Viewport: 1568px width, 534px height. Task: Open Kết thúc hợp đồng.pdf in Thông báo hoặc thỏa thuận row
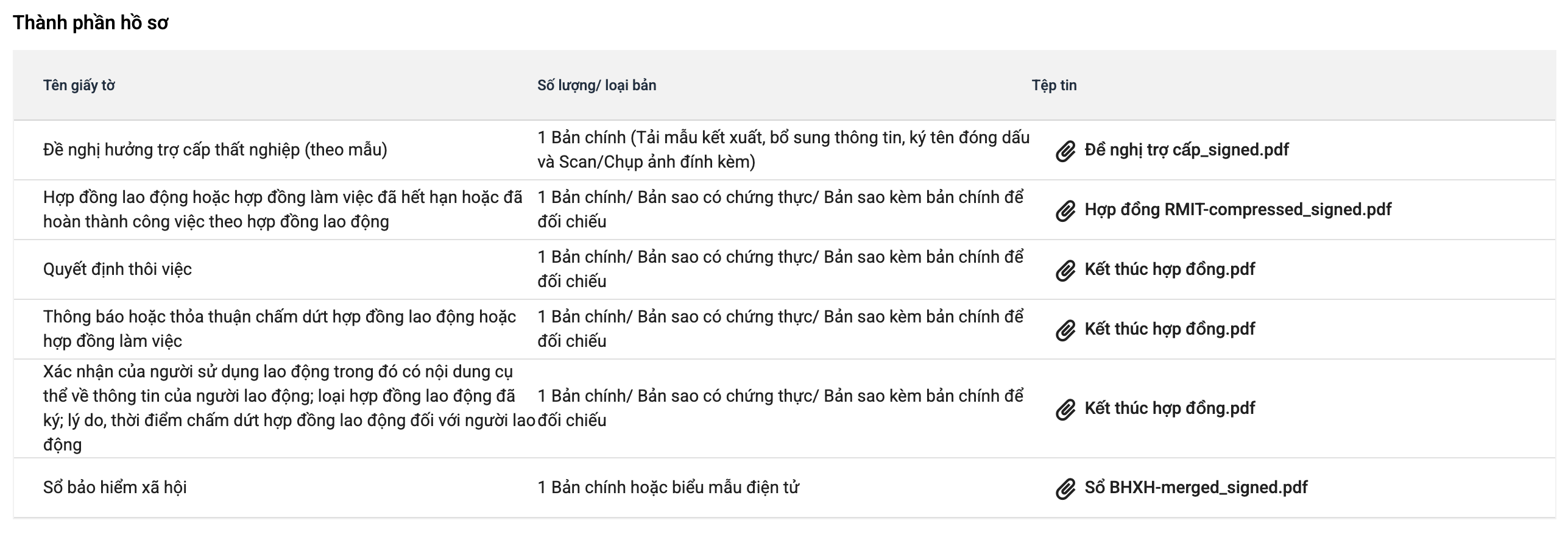pyautogui.click(x=1169, y=329)
